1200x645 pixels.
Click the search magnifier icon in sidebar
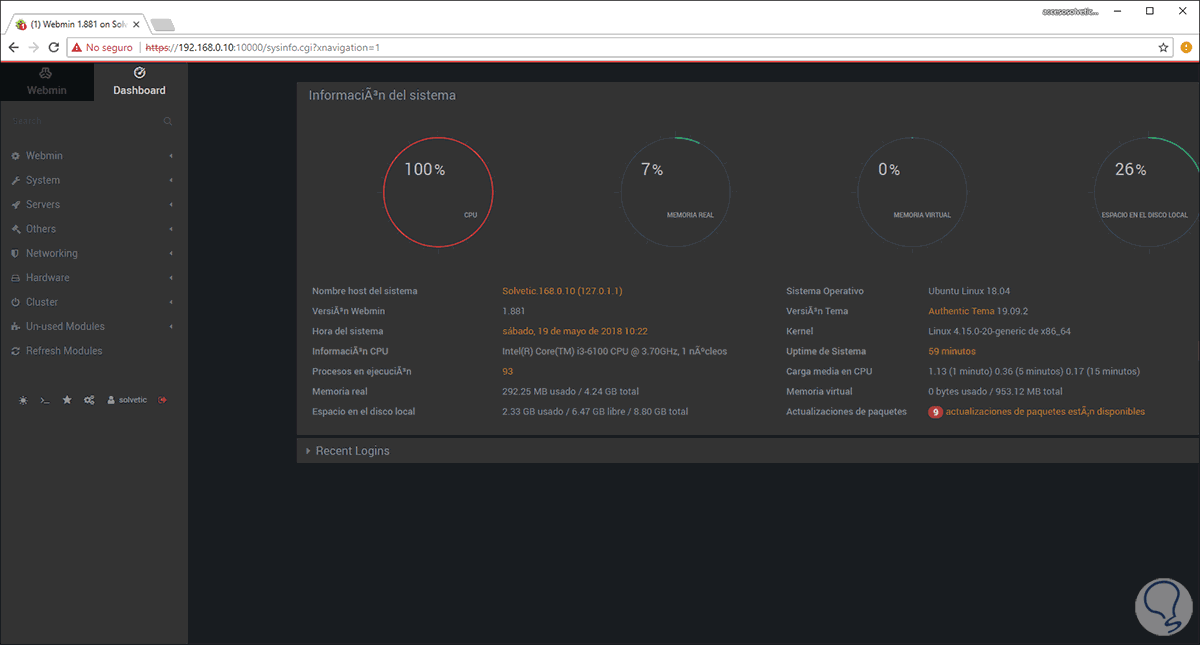coord(168,121)
